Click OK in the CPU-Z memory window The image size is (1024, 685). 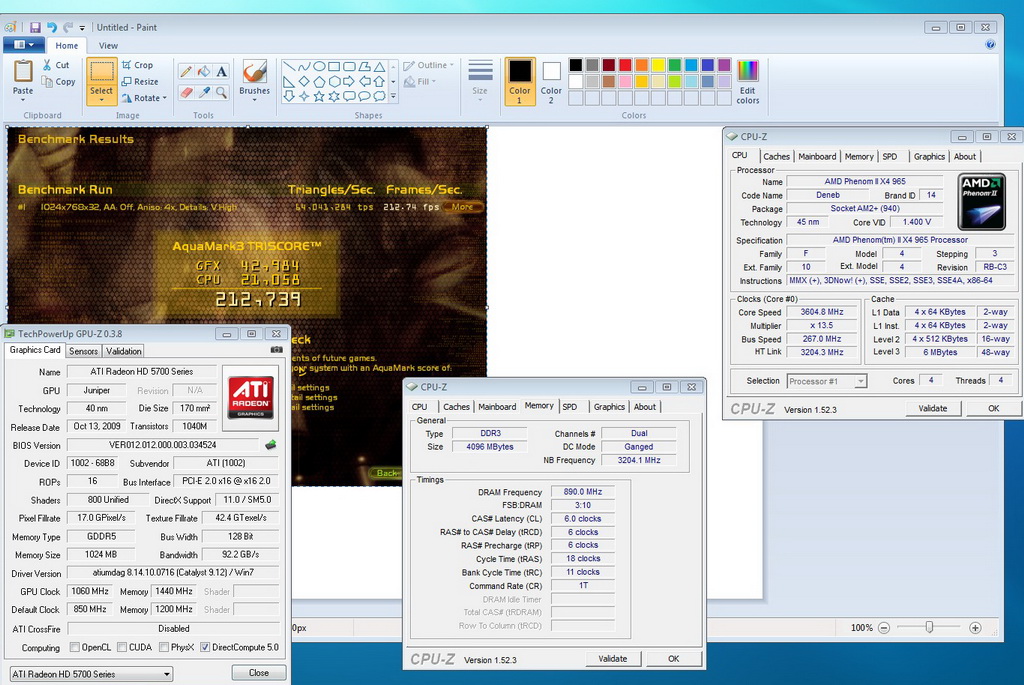[673, 659]
